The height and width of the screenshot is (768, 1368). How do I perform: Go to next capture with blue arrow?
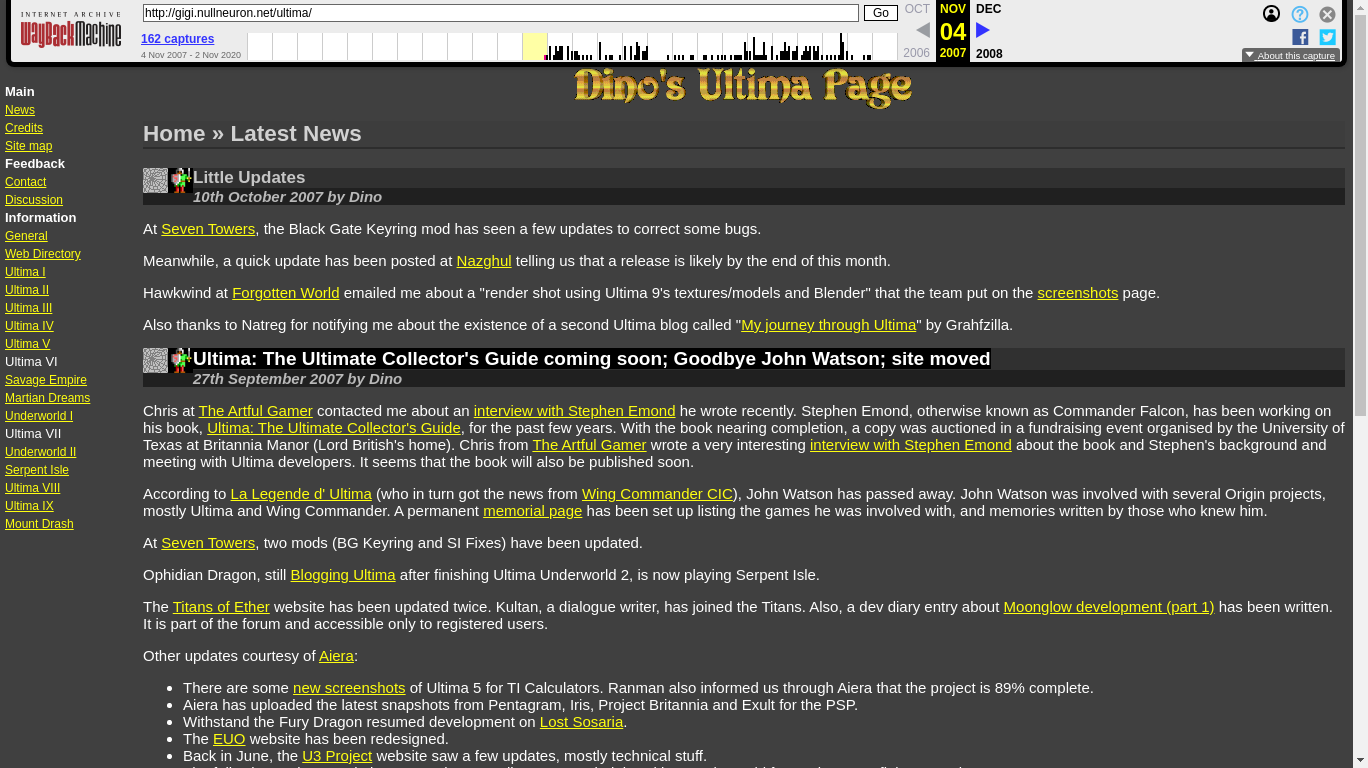pos(982,31)
